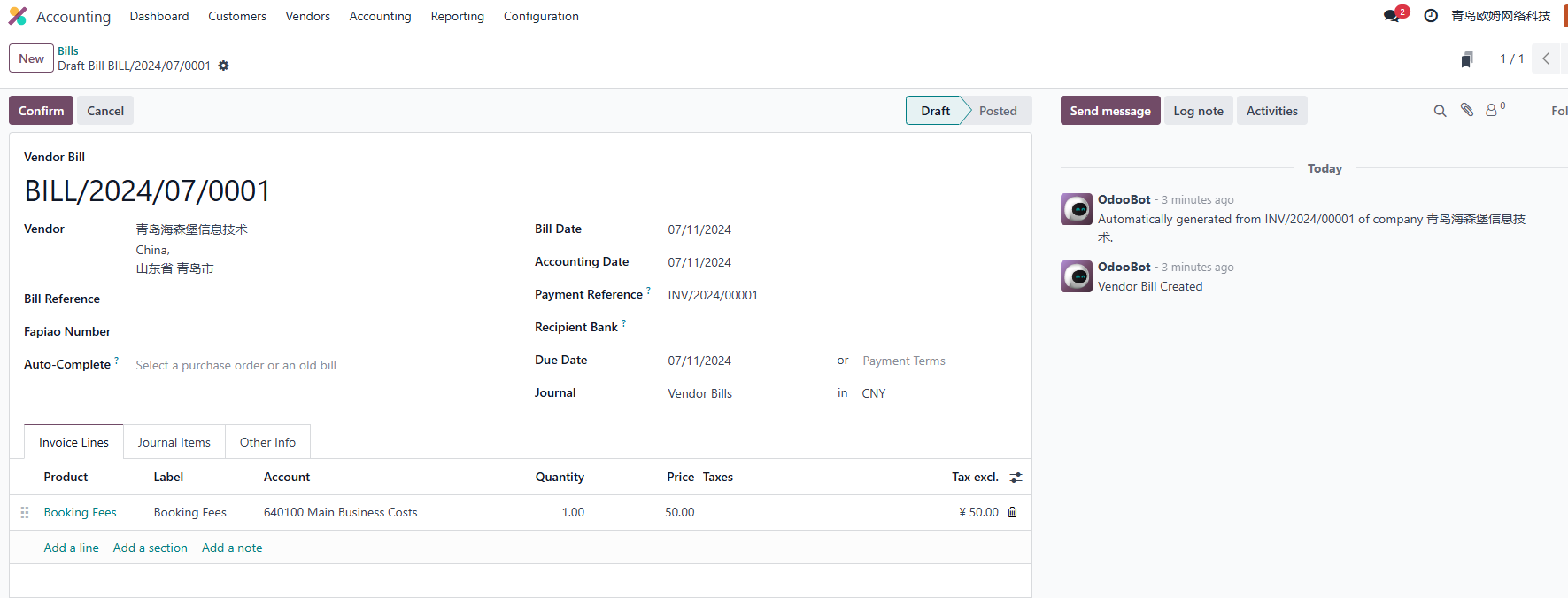Click the pager 1 / 1 indicator

point(1511,58)
